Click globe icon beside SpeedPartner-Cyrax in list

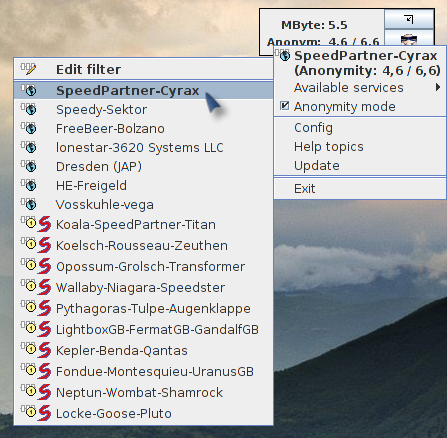31,91
